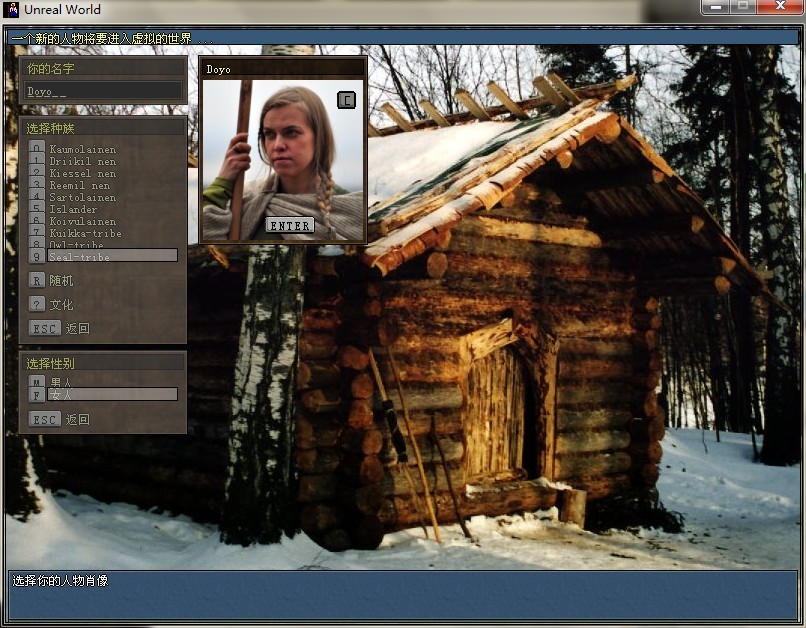Click the 7 key icon beside Kuikka-tribe
The image size is (806, 628).
coord(36,231)
